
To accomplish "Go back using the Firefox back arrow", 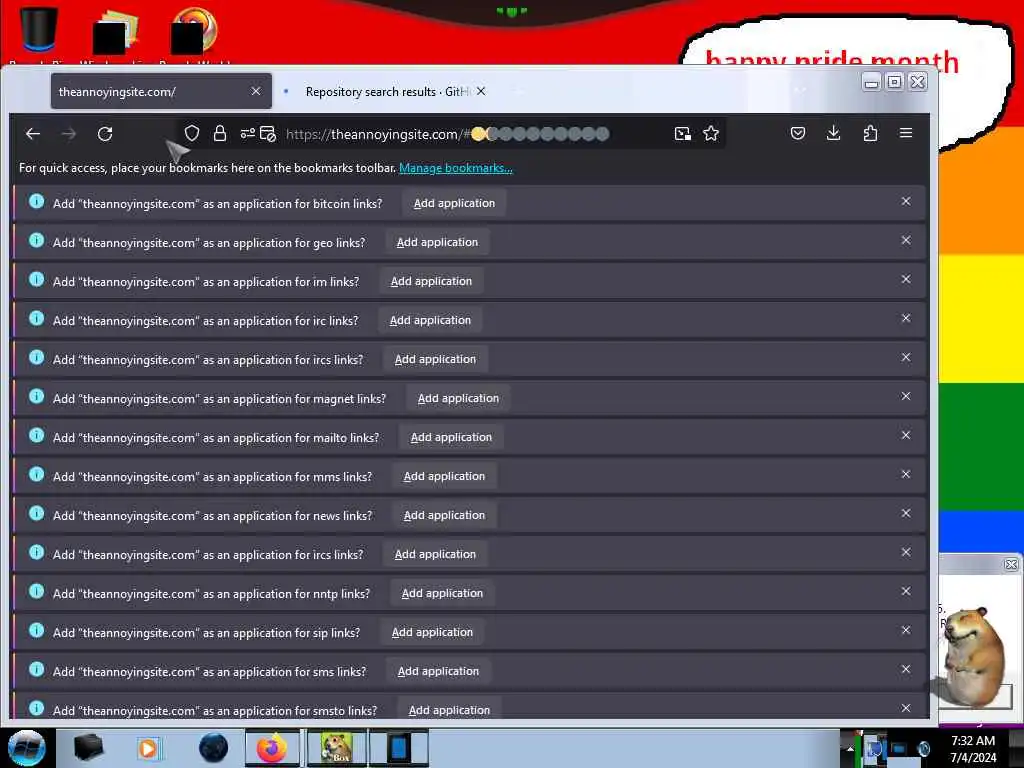I will [x=33, y=134].
